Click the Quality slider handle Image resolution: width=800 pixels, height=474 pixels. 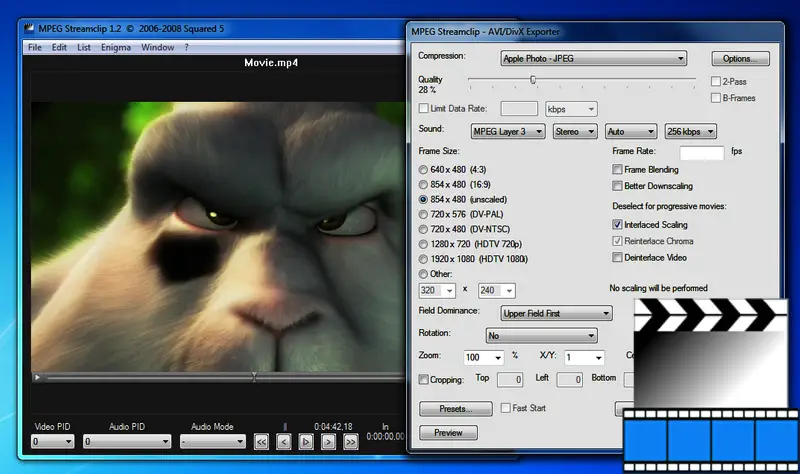pyautogui.click(x=533, y=80)
